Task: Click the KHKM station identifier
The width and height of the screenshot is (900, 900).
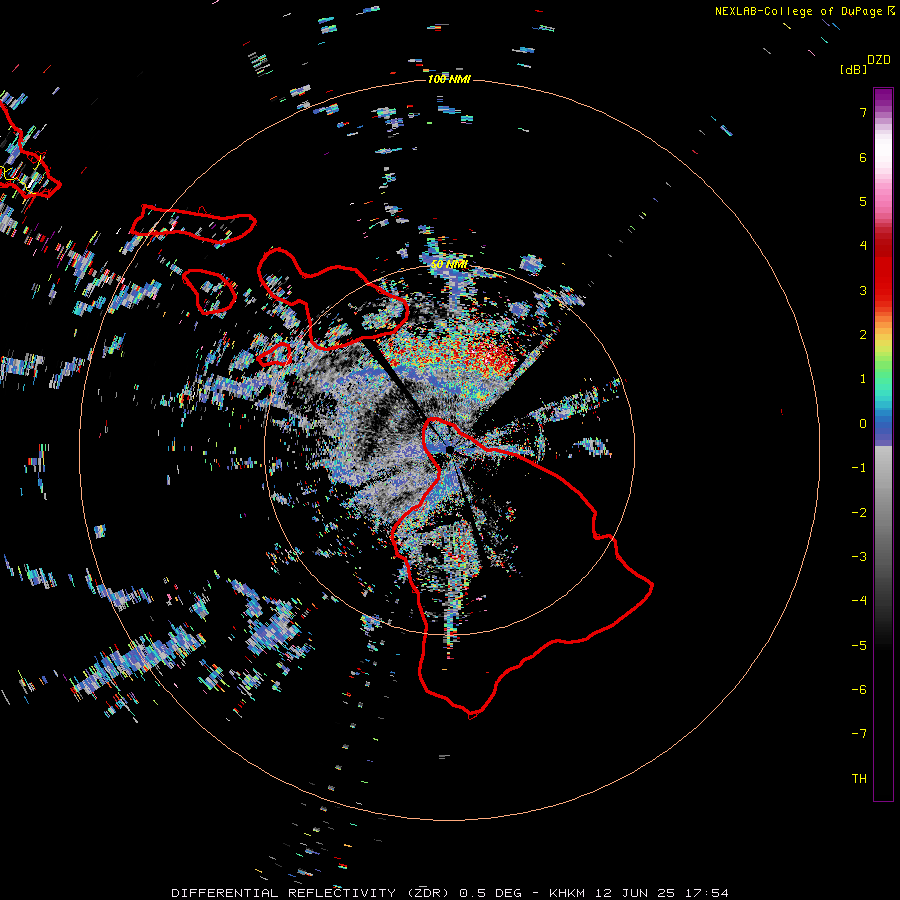Action: 567,893
